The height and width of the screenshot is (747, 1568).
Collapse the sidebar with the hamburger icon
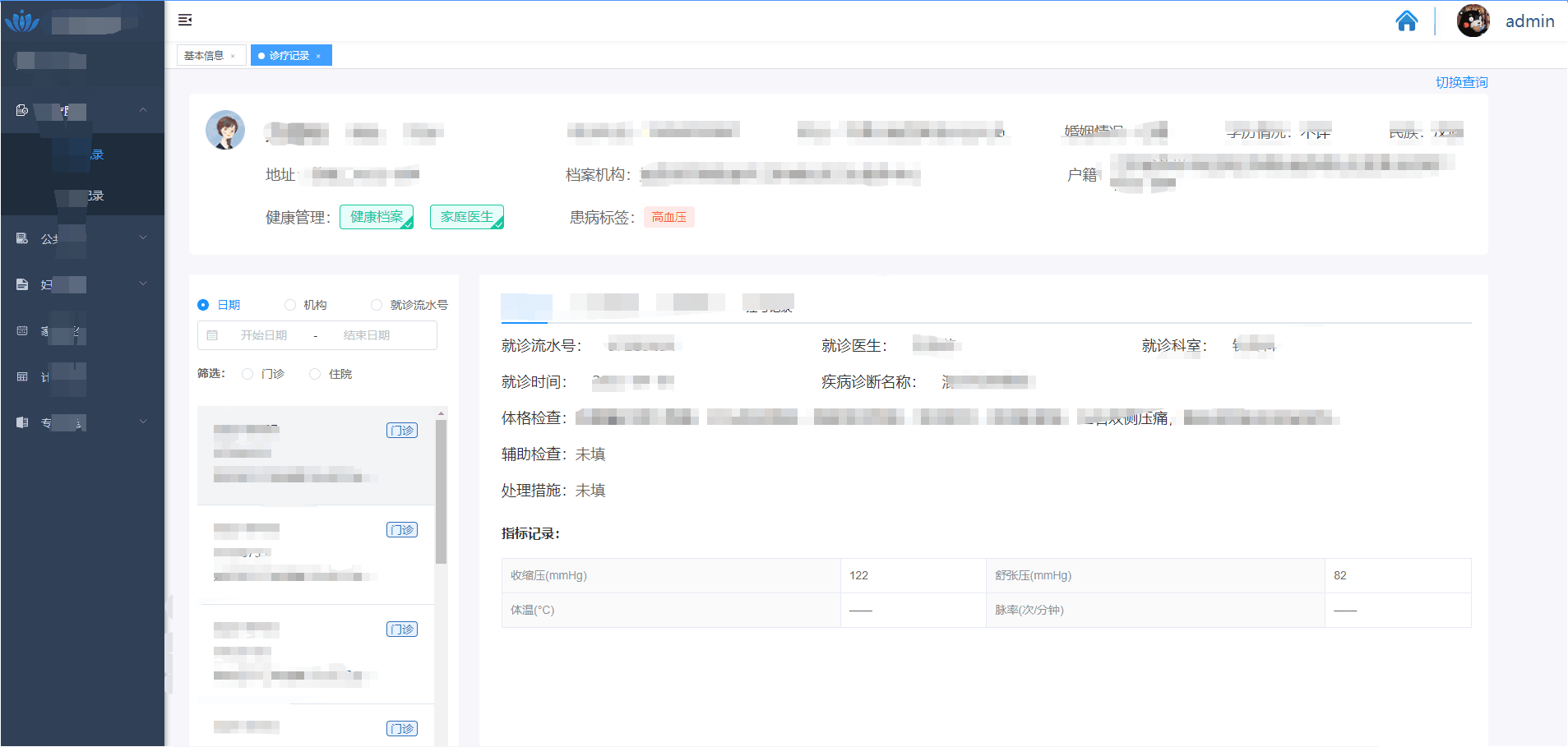(x=185, y=20)
